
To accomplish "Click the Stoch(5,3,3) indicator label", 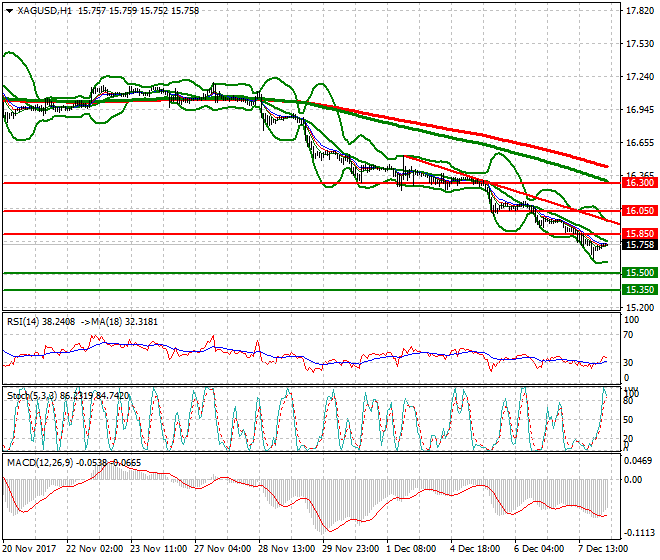I will [x=32, y=396].
